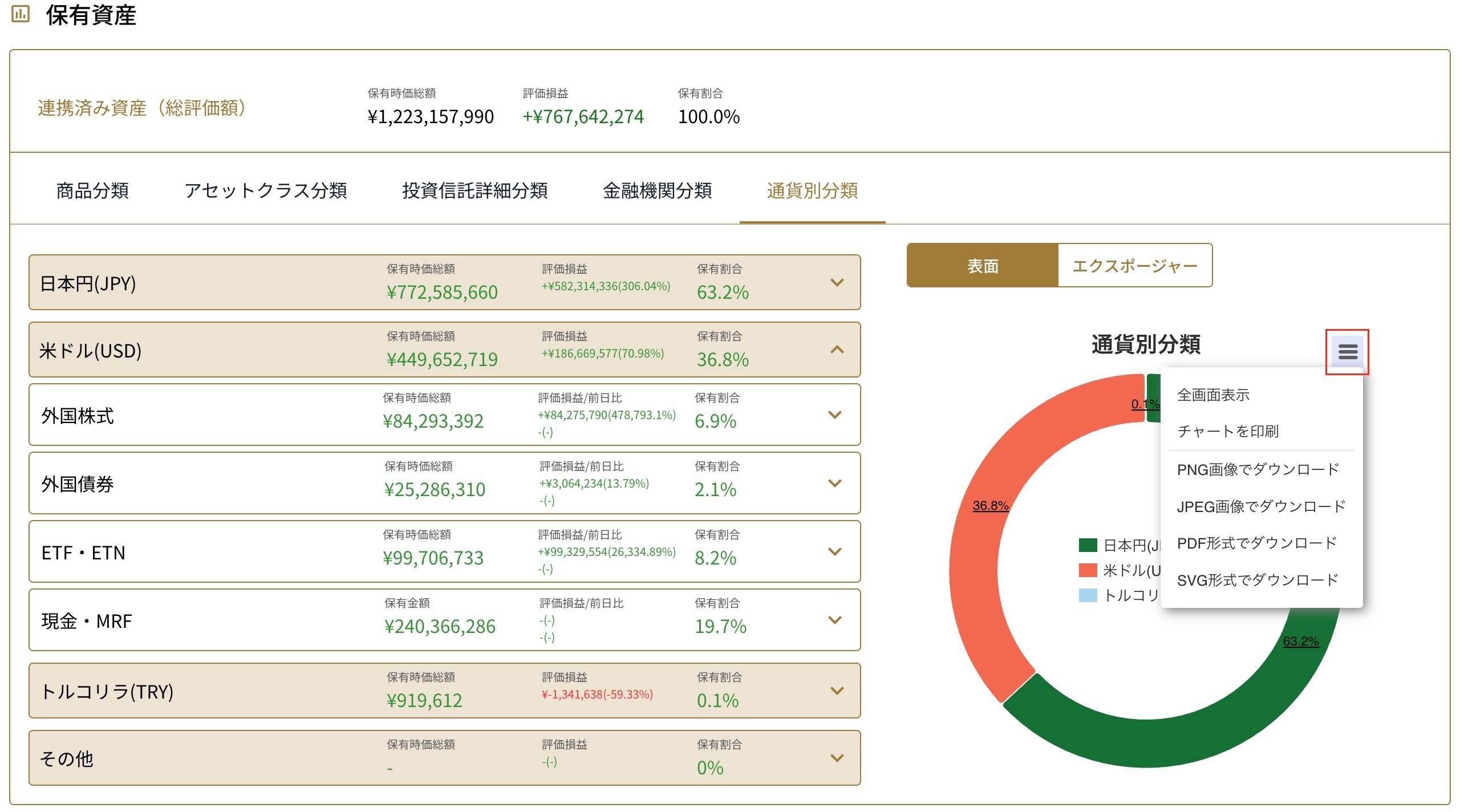Open the 金融機関分類 tab
1460x812 pixels.
pos(657,190)
